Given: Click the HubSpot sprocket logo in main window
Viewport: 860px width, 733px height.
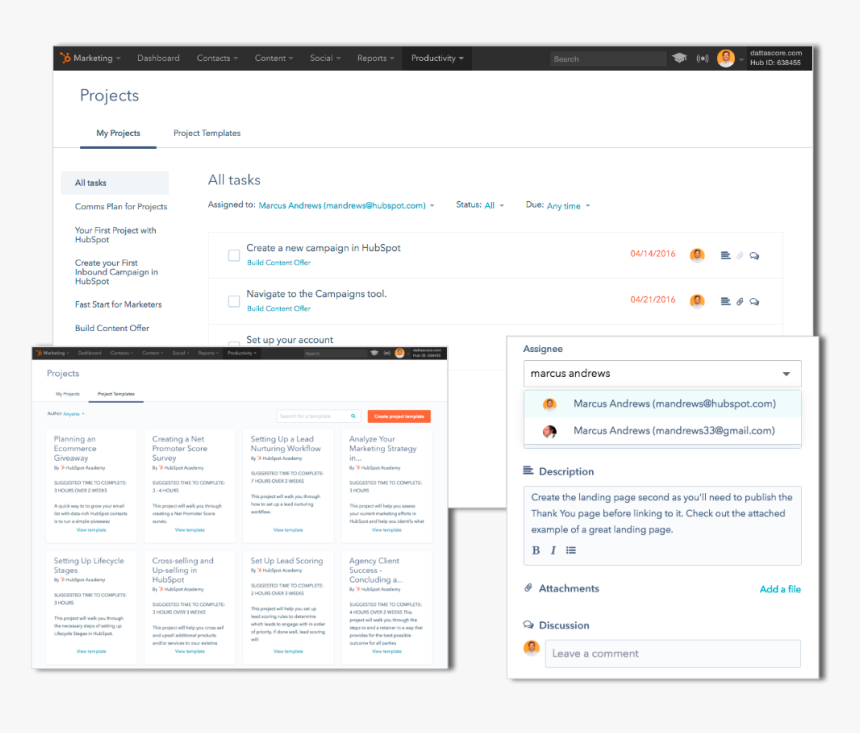Looking at the screenshot, I should [65, 58].
